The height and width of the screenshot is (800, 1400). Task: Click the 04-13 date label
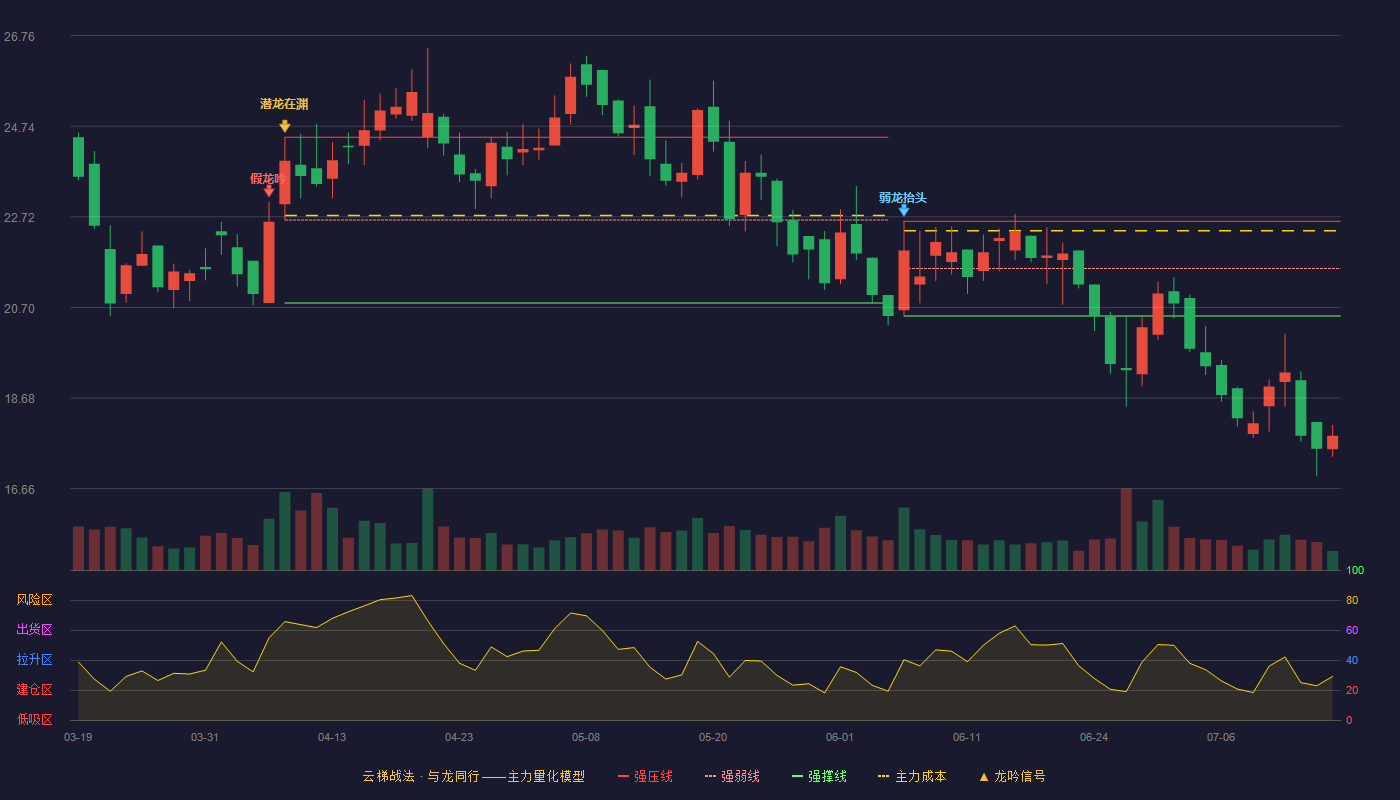[332, 737]
